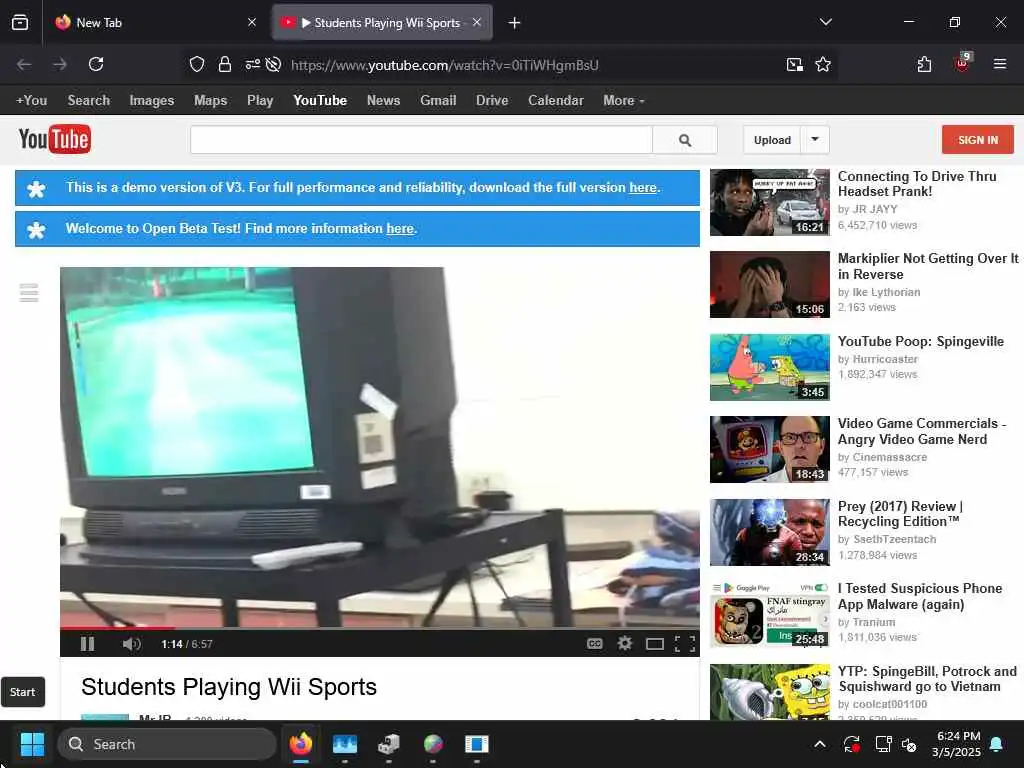This screenshot has width=1024, height=768.
Task: Open site permissions icon in address bar
Action: point(253,64)
